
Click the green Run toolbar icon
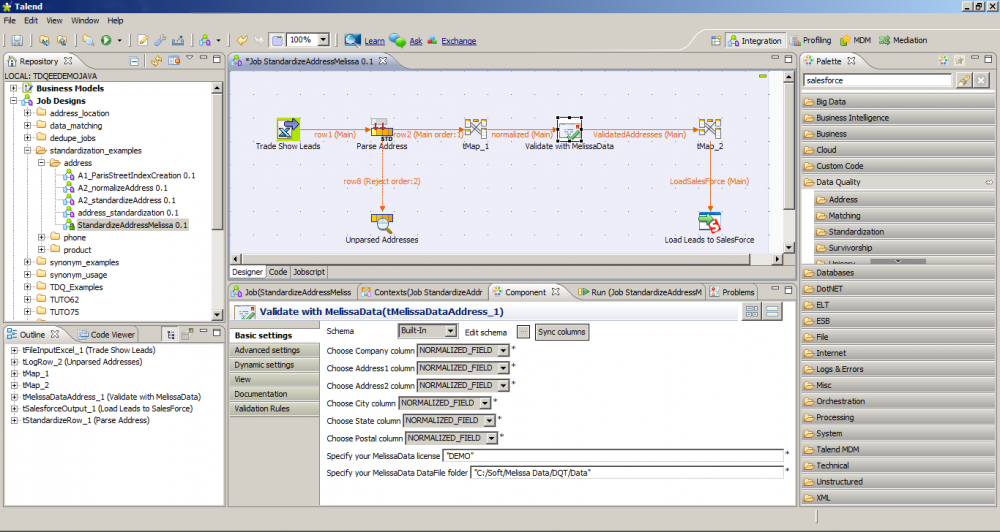[106, 40]
